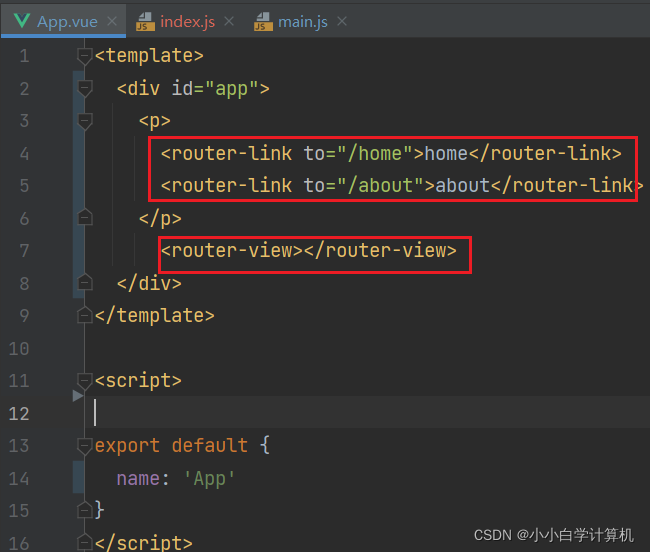Image resolution: width=650 pixels, height=552 pixels.
Task: Click the closing </router-view> tag
Action: [381, 250]
